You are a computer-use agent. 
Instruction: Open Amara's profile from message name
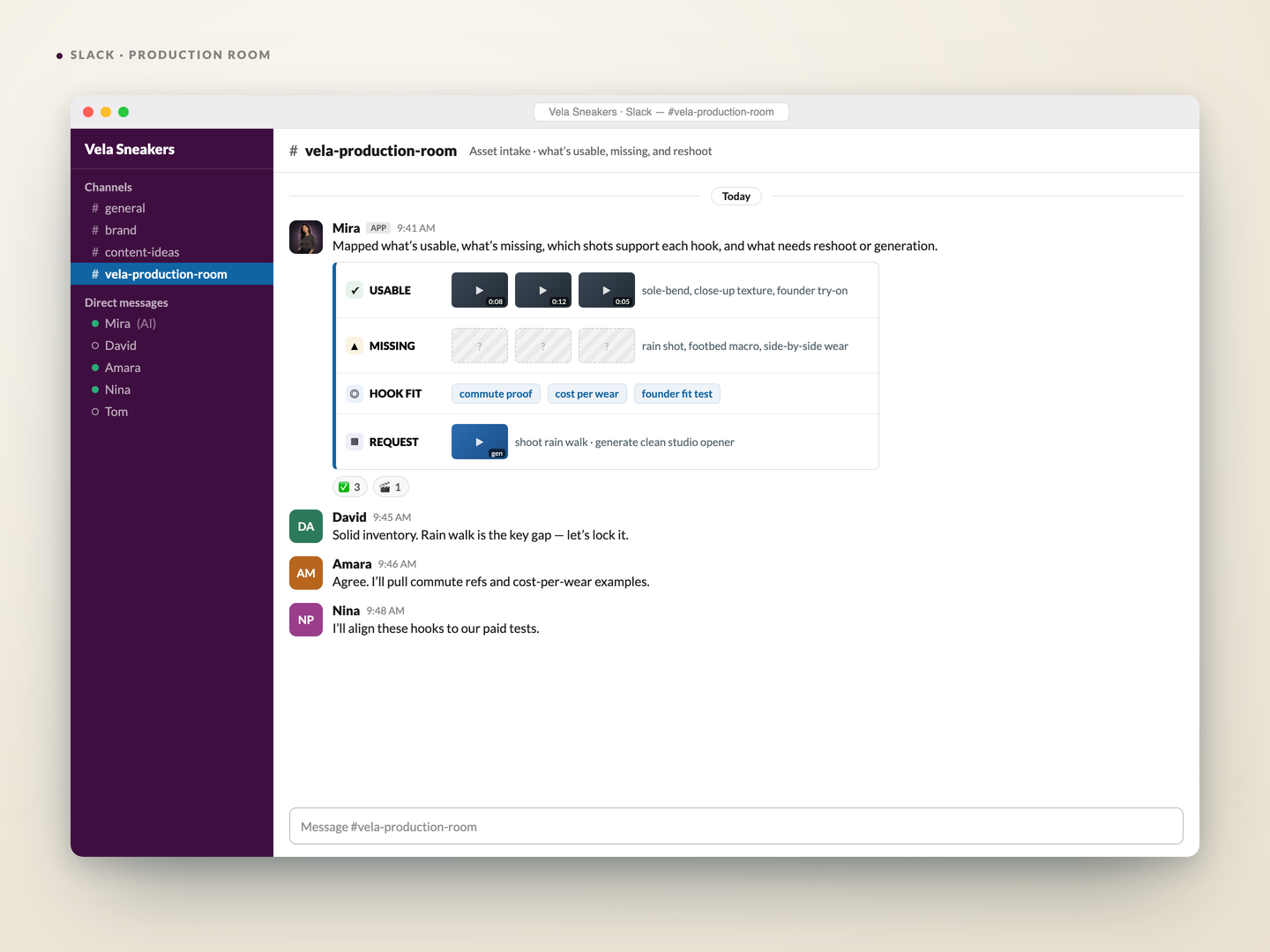[352, 564]
